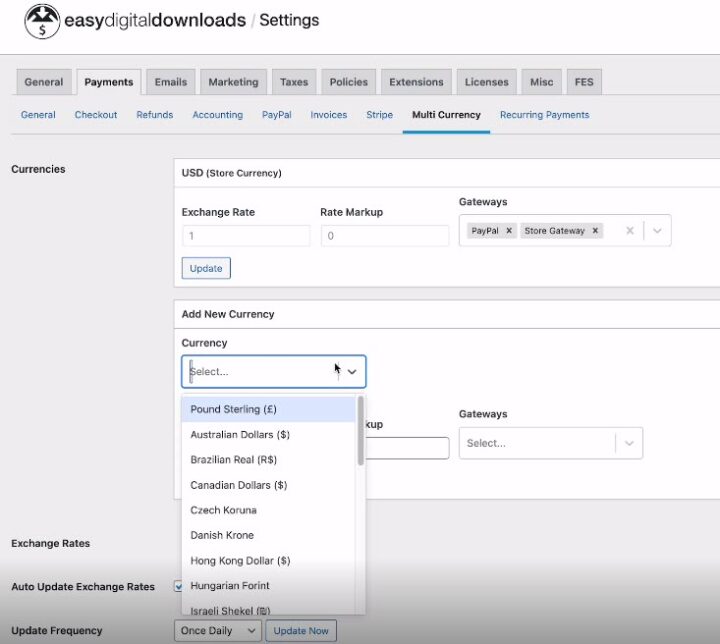Click the Update button for USD

click(x=206, y=269)
